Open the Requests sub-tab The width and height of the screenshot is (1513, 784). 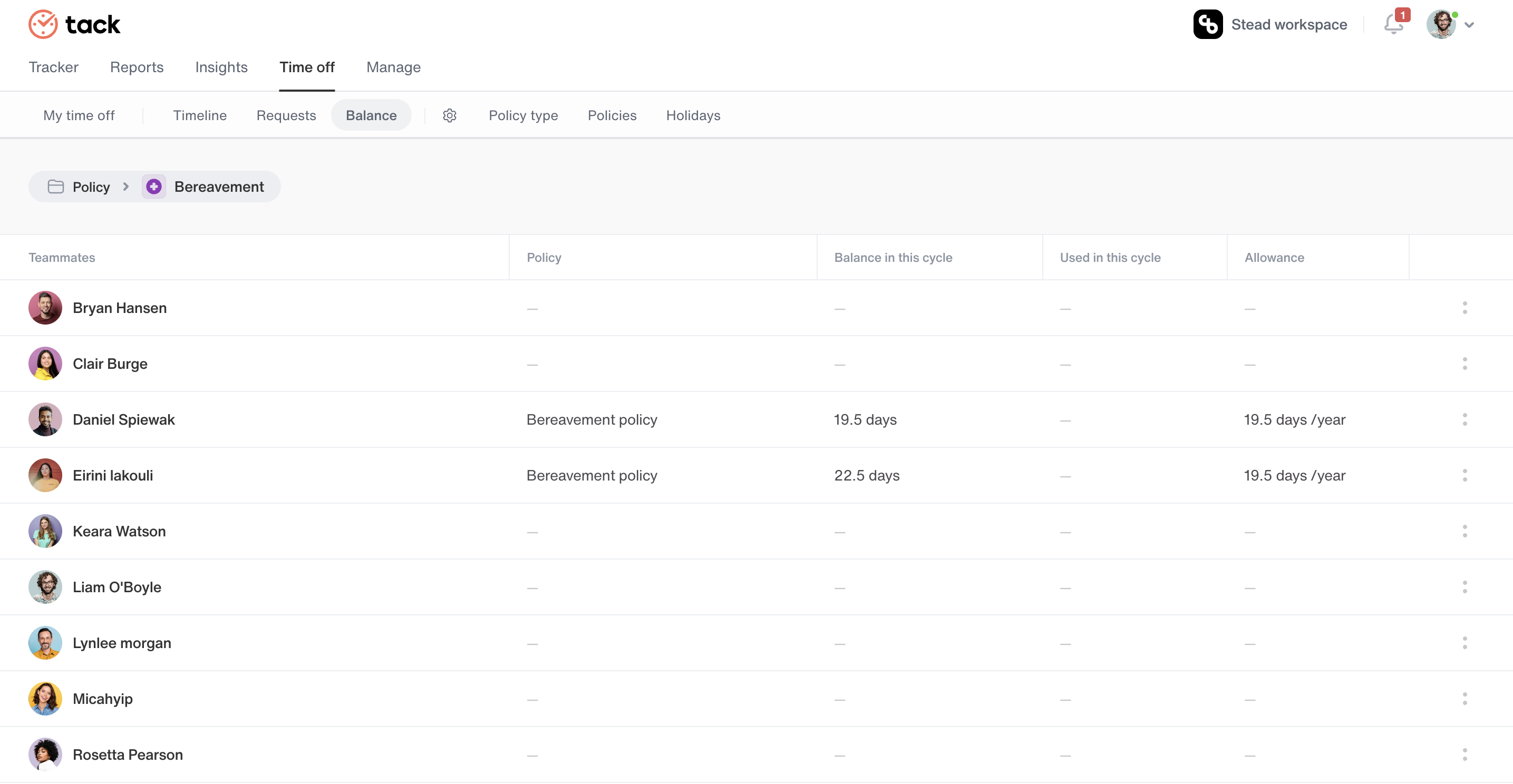point(286,115)
